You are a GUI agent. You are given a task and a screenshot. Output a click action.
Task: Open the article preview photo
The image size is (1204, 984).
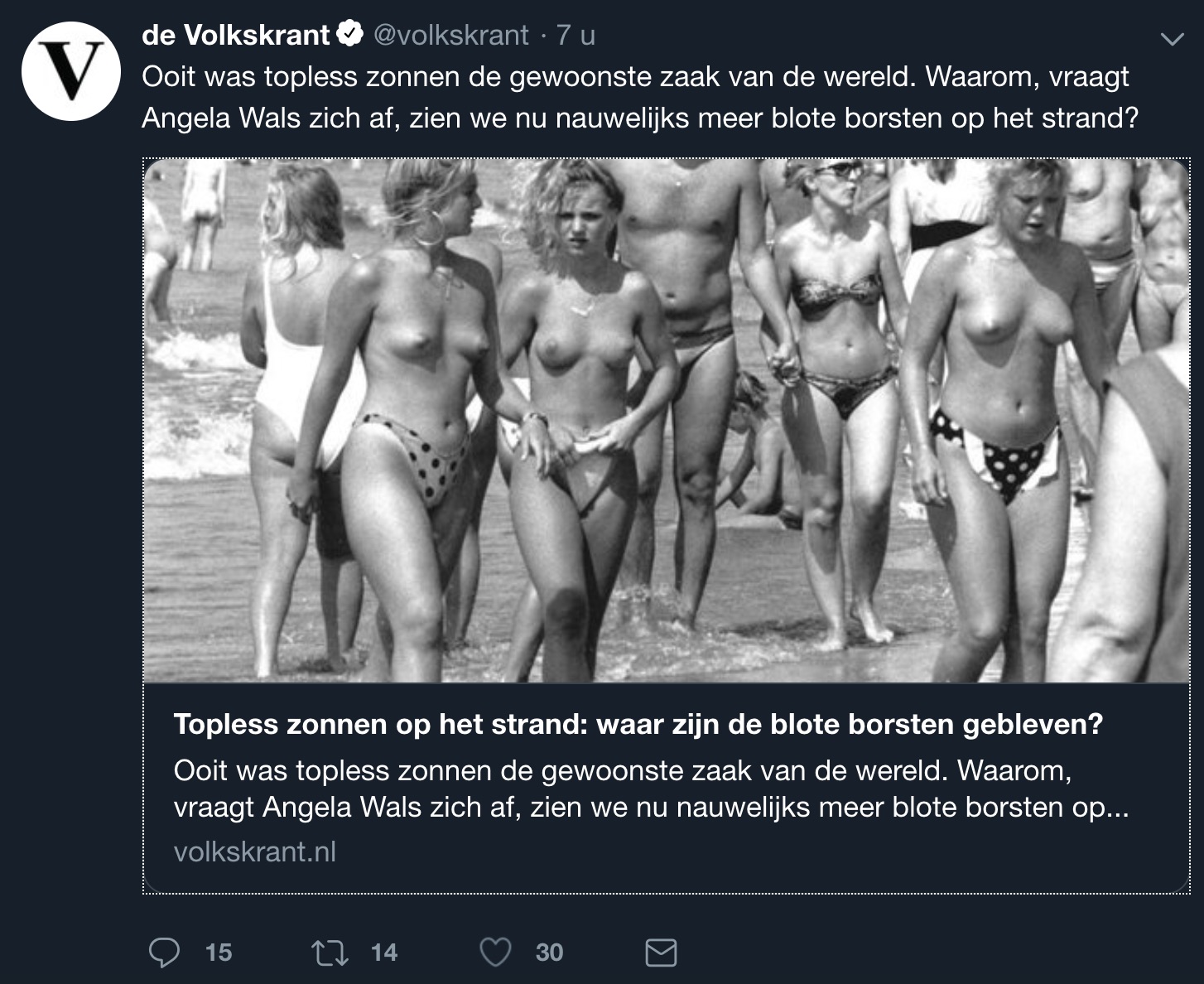pos(667,422)
